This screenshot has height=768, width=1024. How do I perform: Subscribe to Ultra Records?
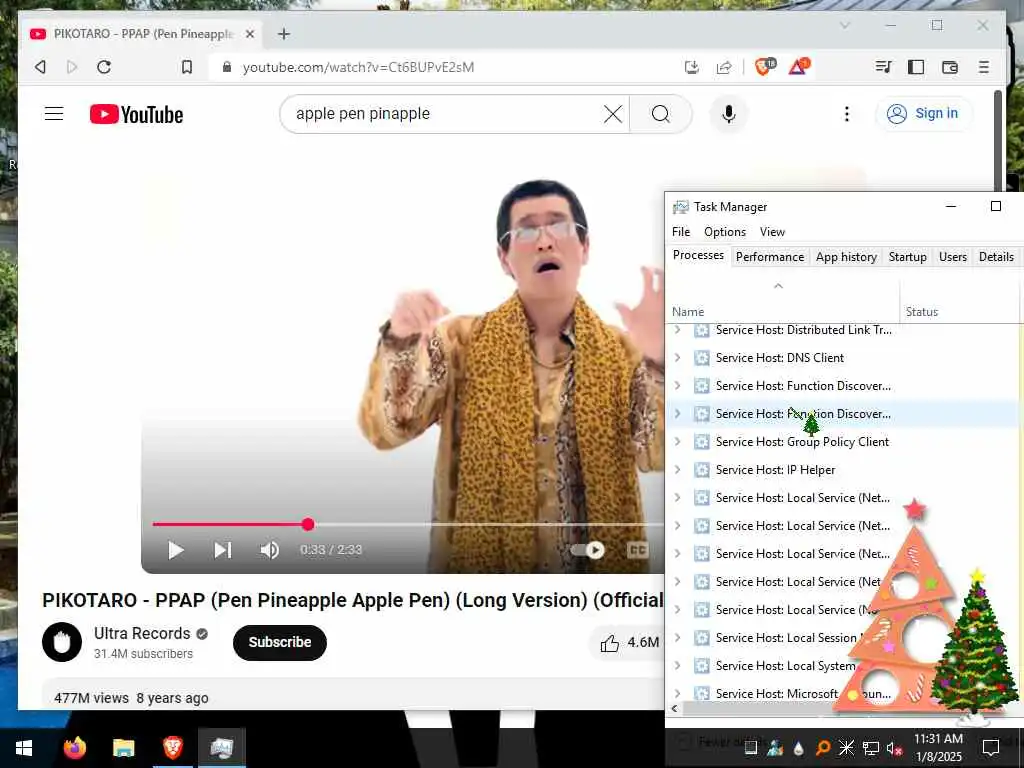coord(280,643)
